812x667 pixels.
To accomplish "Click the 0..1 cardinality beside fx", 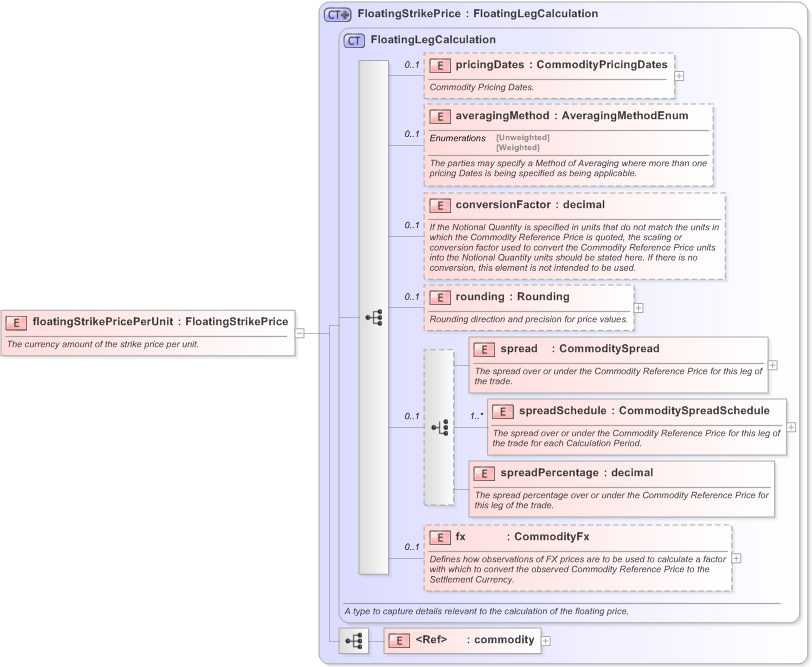I will click(412, 547).
